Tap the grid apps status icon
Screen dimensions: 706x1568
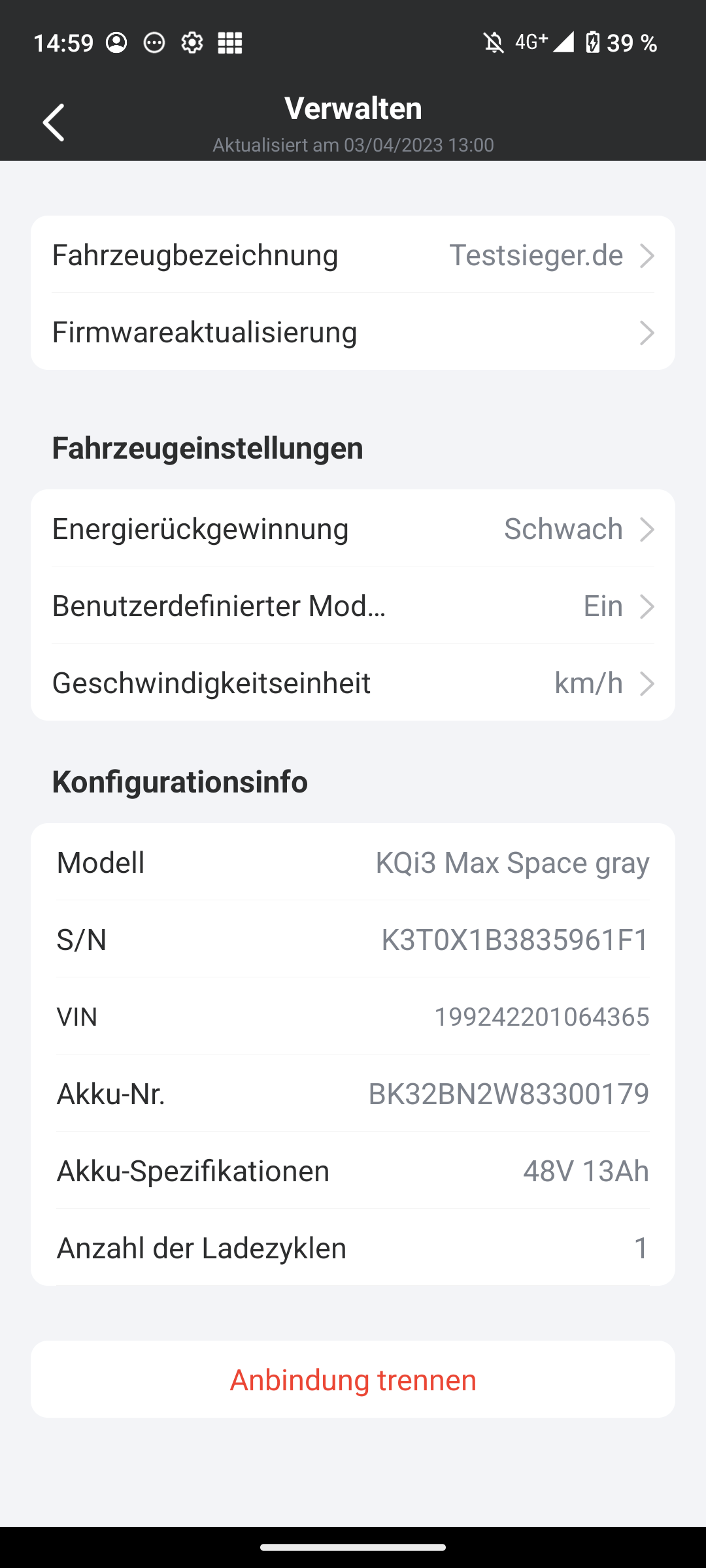230,43
